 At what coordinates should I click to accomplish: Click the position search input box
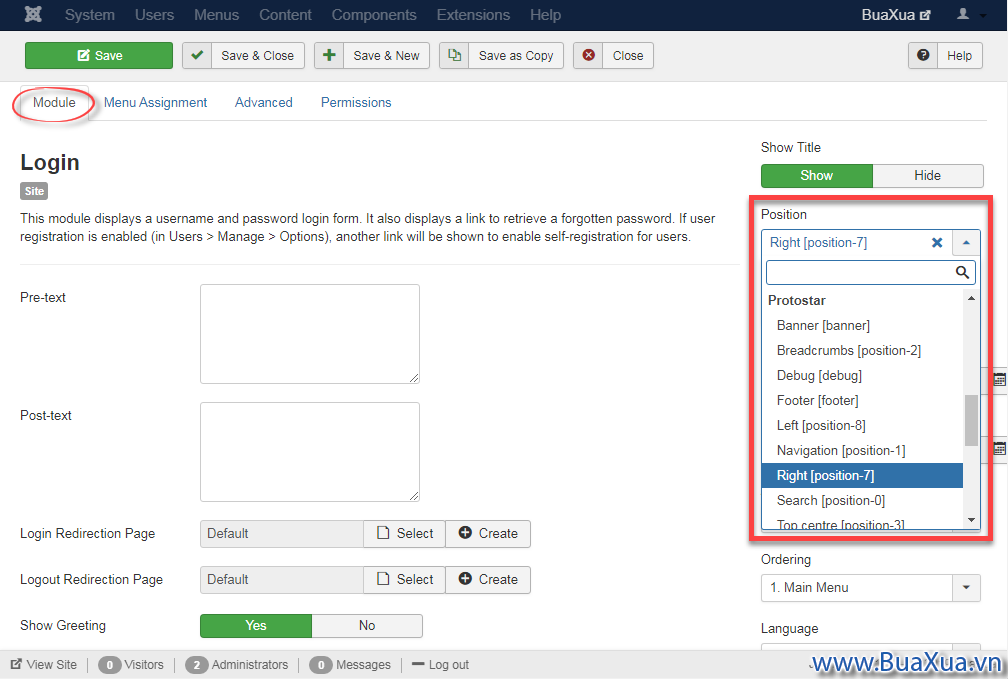pyautogui.click(x=870, y=272)
